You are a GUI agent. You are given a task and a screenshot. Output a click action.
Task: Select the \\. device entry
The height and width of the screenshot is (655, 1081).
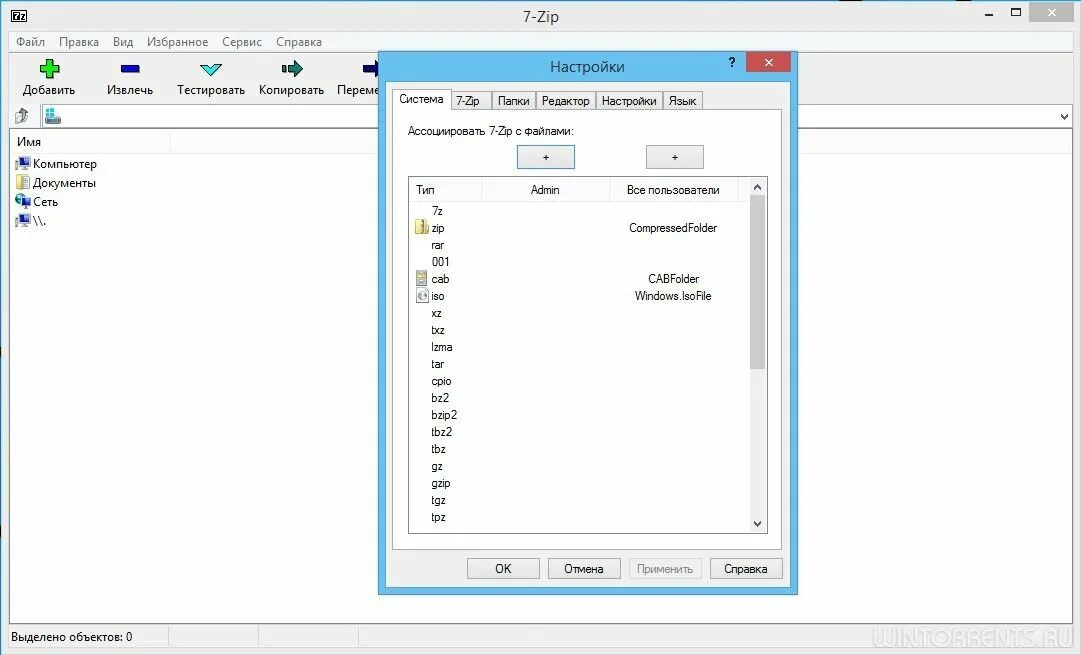(30, 221)
